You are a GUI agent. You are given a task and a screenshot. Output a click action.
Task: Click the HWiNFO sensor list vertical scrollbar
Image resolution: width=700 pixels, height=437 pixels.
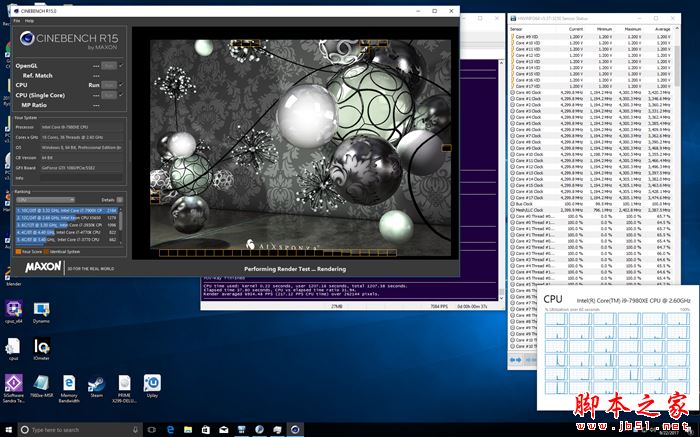[677, 65]
